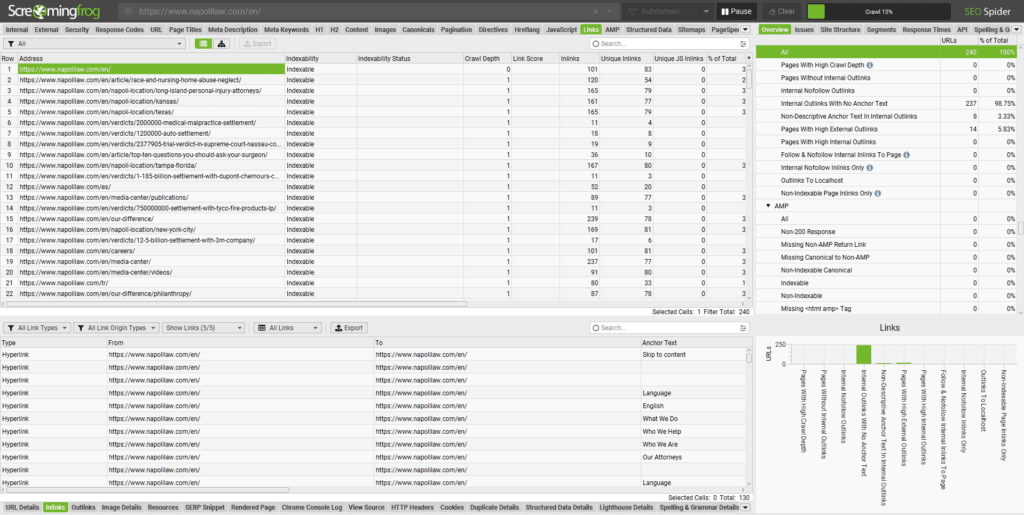Click Export button in upper toolbar
This screenshot has height=515, width=1024.
257,44
